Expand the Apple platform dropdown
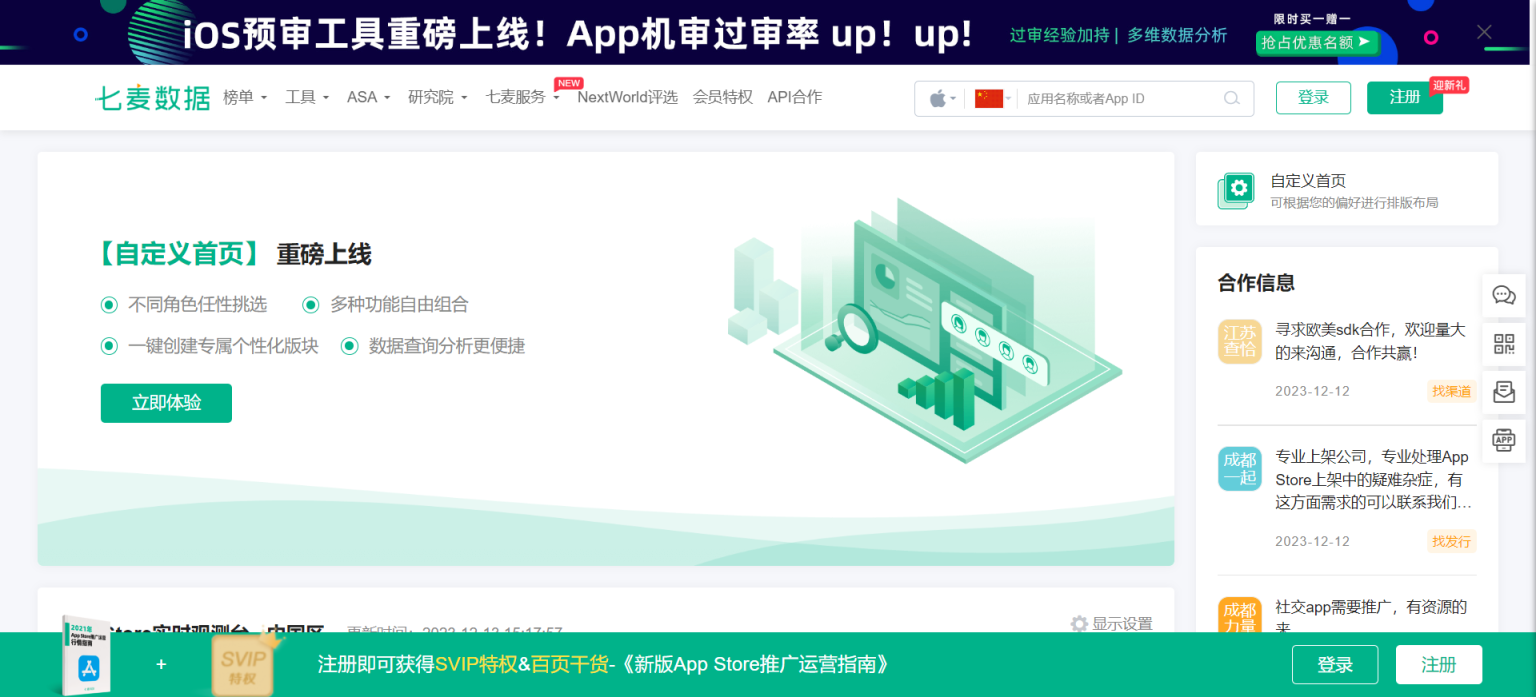This screenshot has width=1536, height=697. coord(940,98)
